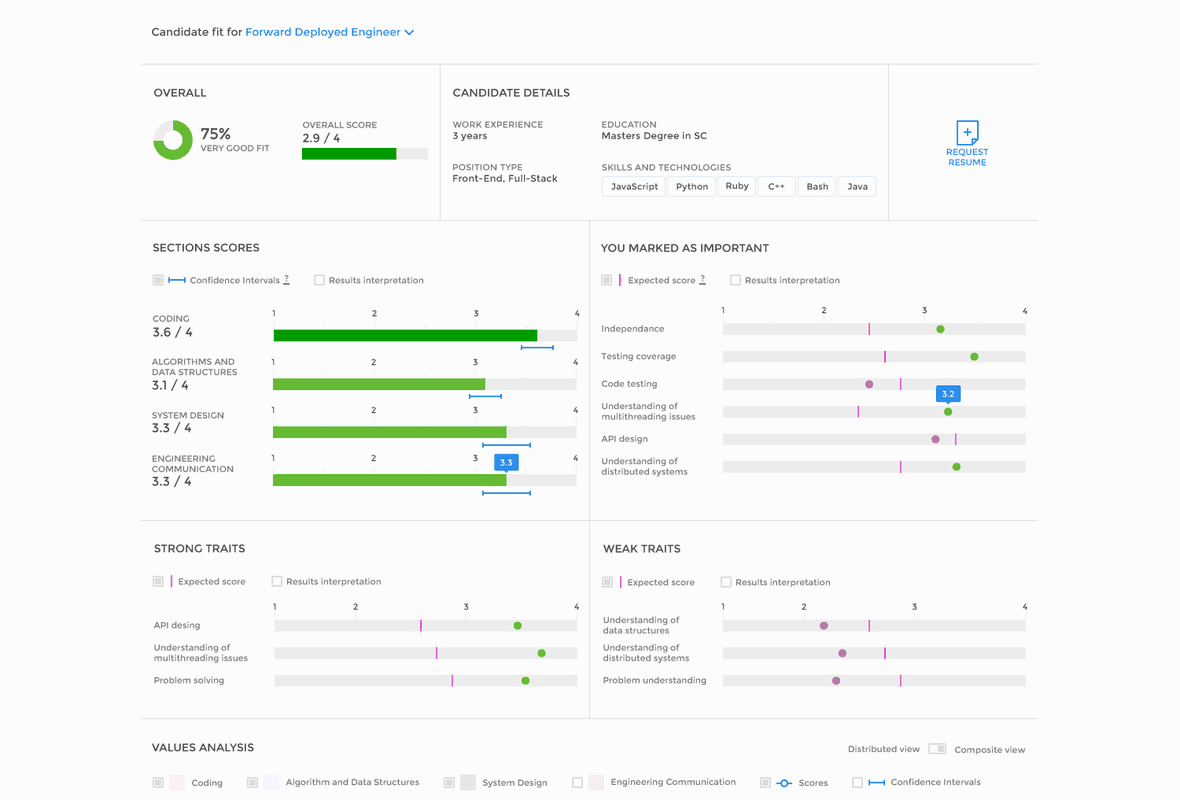Enable Results interpretation in Strong Traits
This screenshot has width=1180, height=800.
click(x=277, y=581)
